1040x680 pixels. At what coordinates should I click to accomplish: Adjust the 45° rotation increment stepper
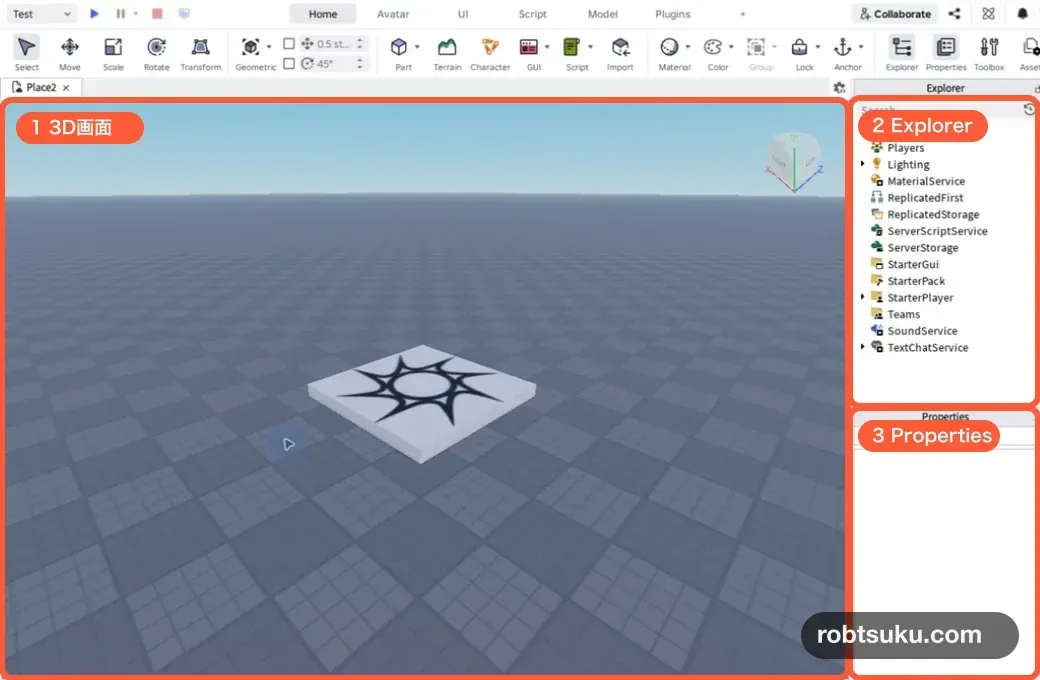point(359,63)
